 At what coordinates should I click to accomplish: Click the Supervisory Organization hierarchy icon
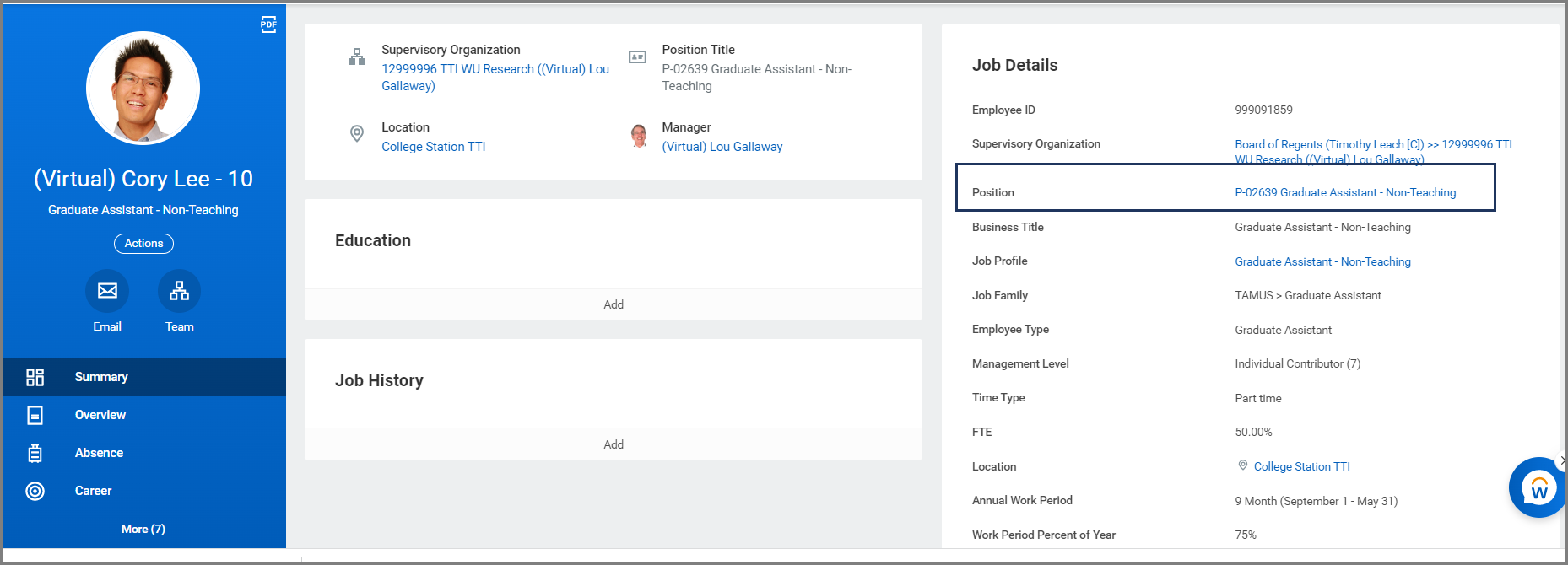pyautogui.click(x=357, y=57)
